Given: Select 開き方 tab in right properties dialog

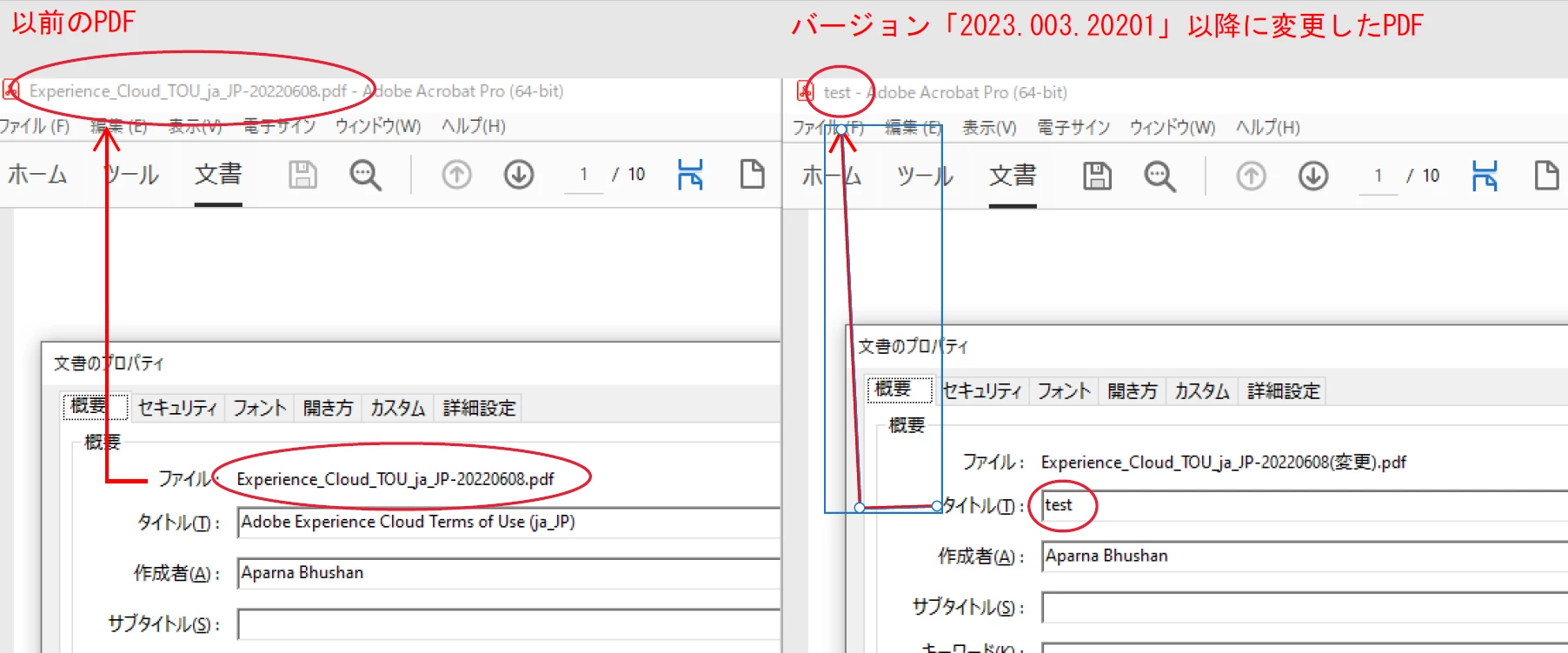Looking at the screenshot, I should pos(1133,390).
